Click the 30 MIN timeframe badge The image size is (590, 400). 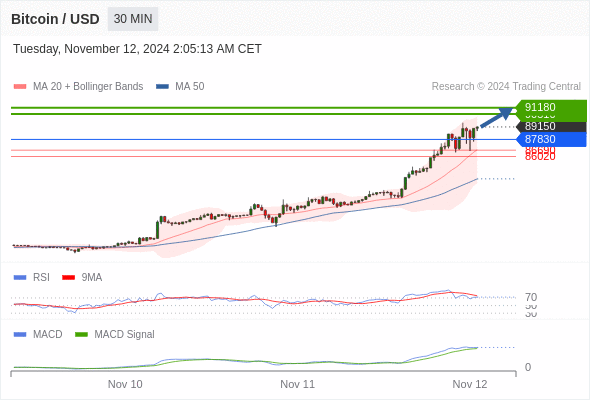coord(133,19)
